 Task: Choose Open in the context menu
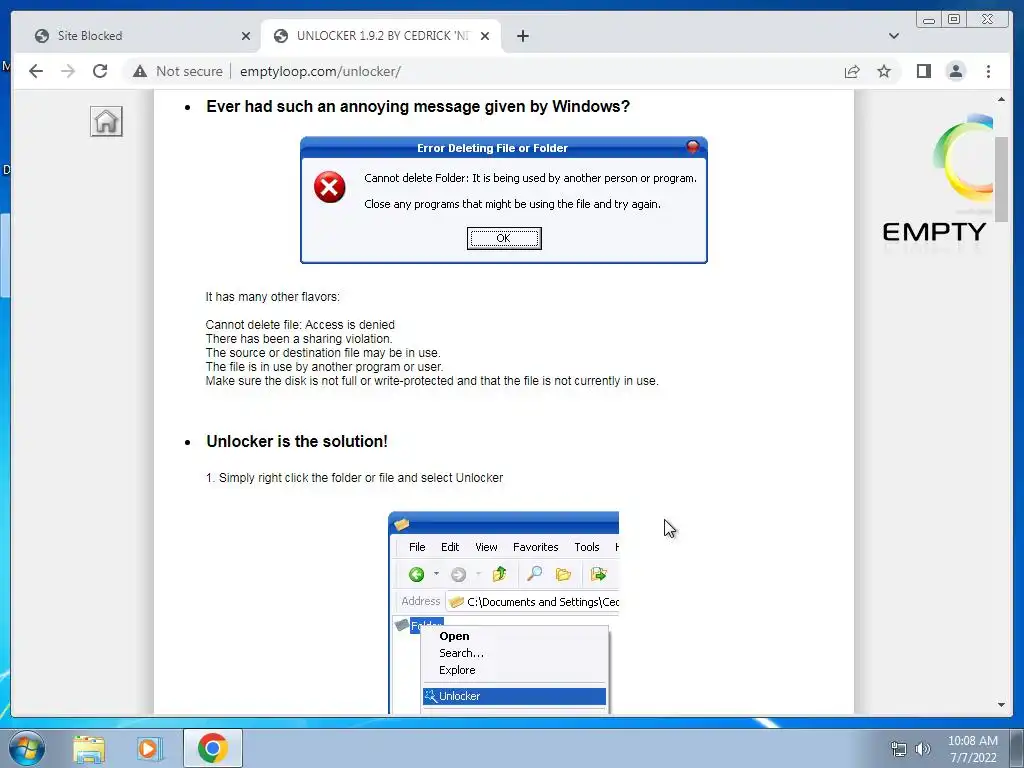[x=454, y=636]
